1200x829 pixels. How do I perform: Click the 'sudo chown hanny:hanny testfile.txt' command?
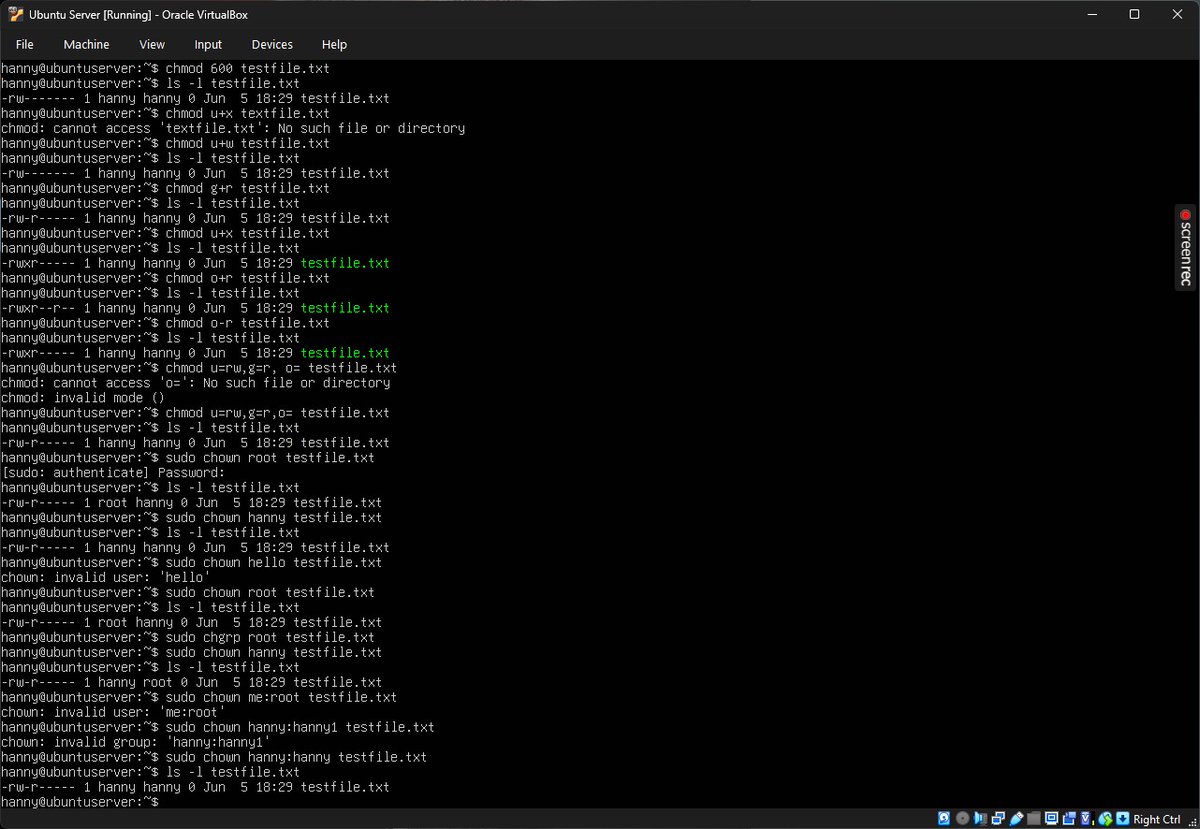296,757
